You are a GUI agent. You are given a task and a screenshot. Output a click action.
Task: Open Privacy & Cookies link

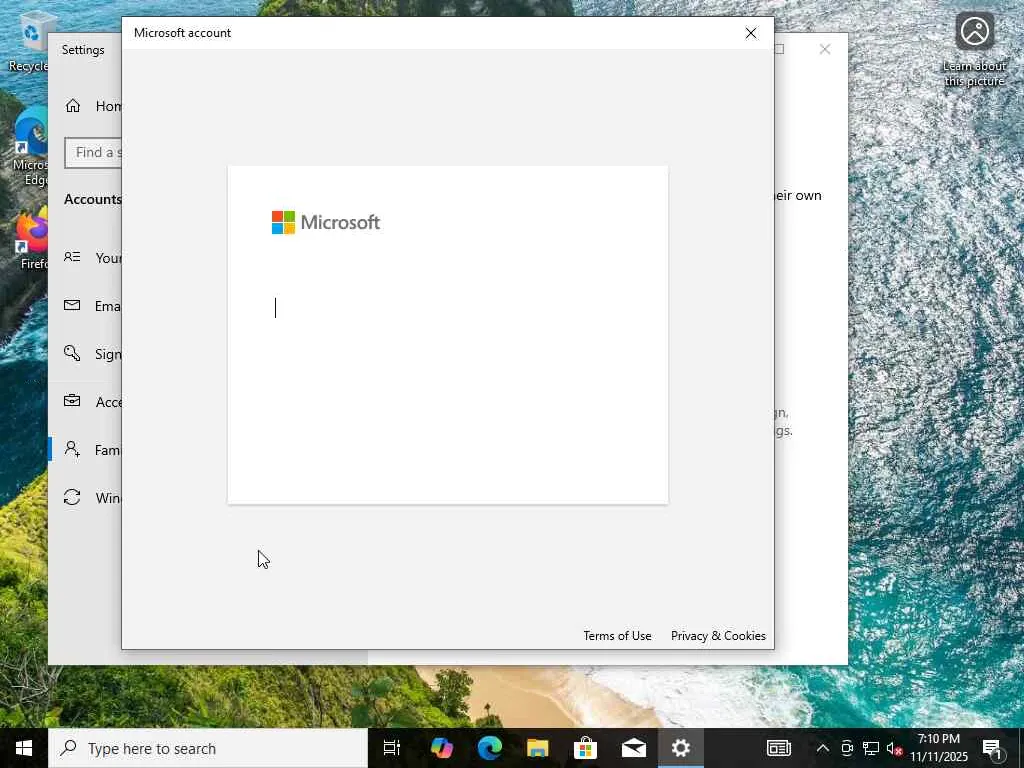(718, 635)
